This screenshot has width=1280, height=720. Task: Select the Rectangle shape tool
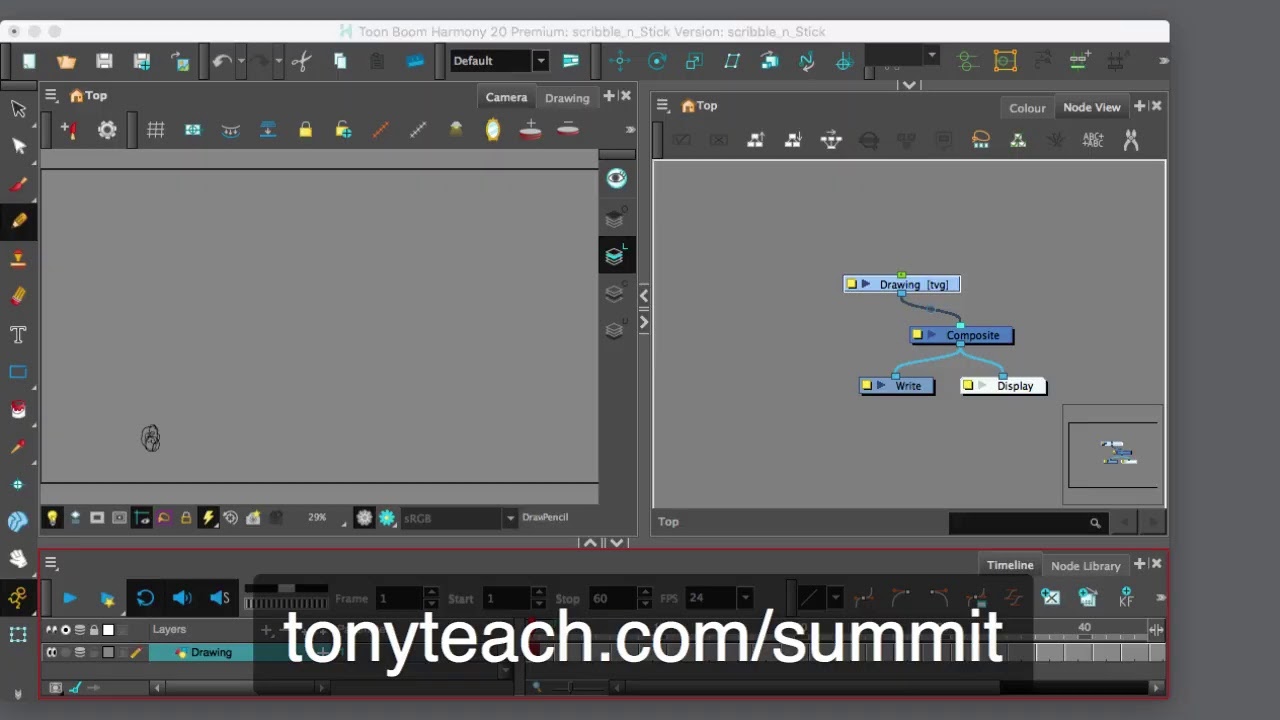click(x=18, y=372)
